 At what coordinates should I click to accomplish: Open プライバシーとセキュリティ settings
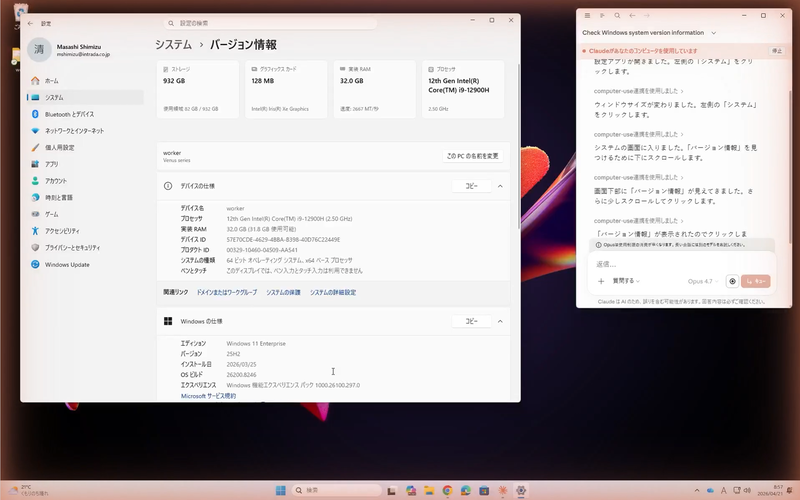(85, 247)
